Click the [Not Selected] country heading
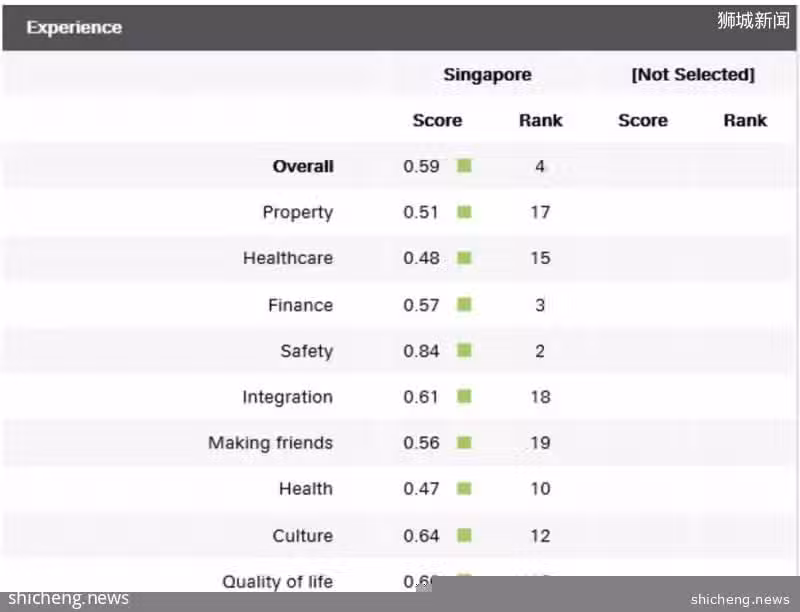 coord(693,74)
